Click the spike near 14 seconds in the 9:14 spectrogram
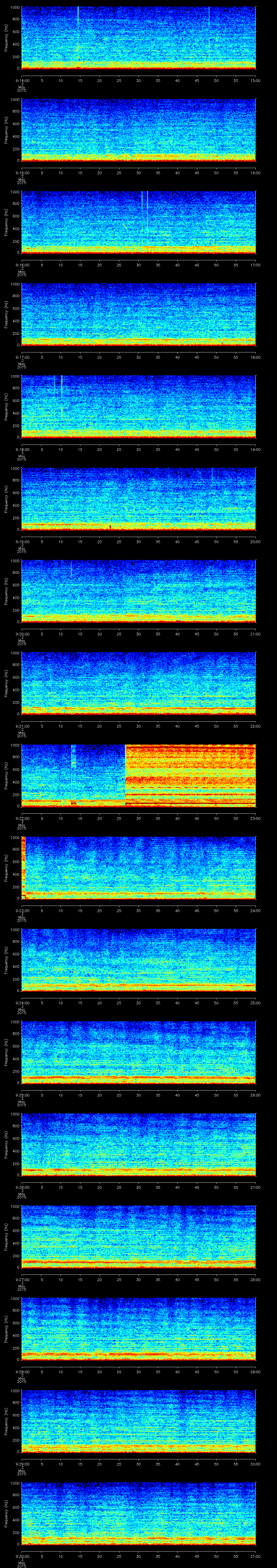This screenshot has height=1568, width=277. point(78,15)
